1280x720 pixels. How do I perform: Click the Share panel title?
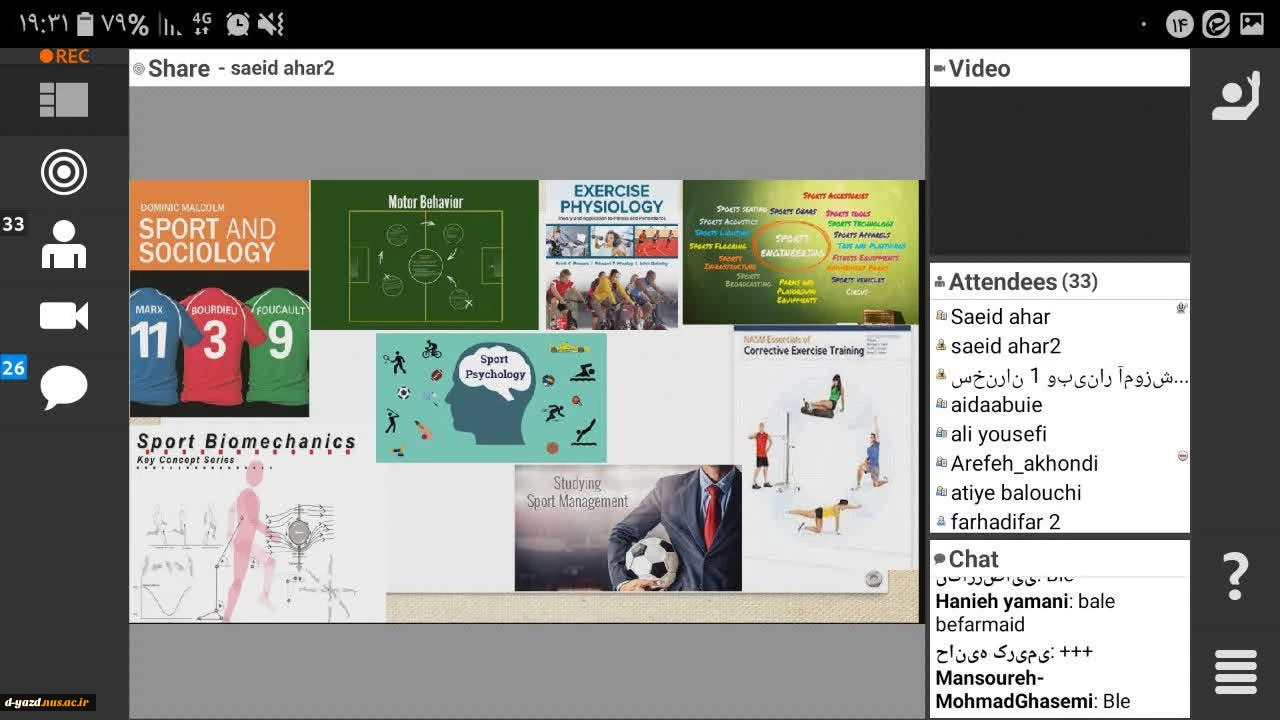pos(179,68)
